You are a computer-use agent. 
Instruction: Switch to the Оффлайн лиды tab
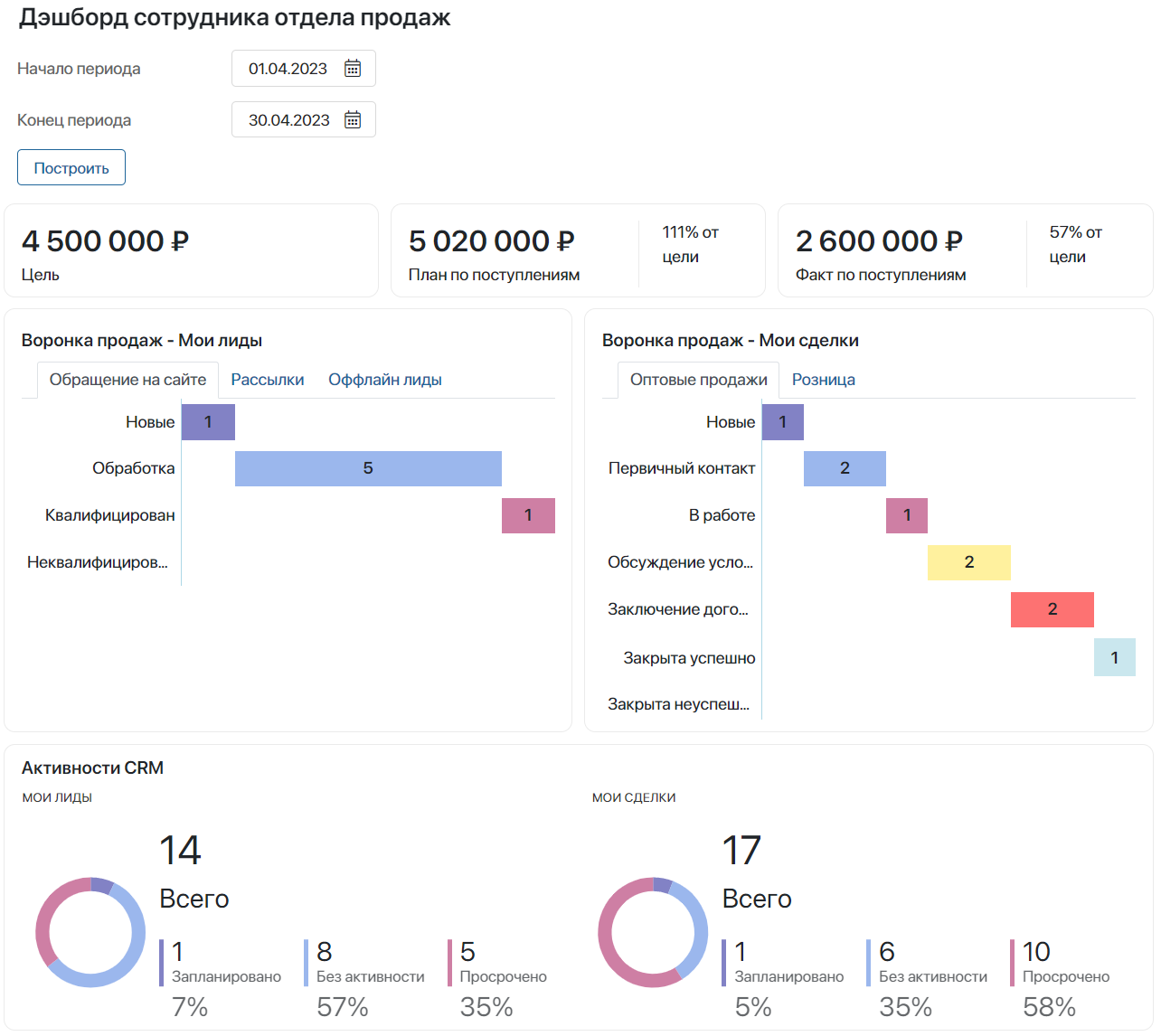[x=385, y=380]
